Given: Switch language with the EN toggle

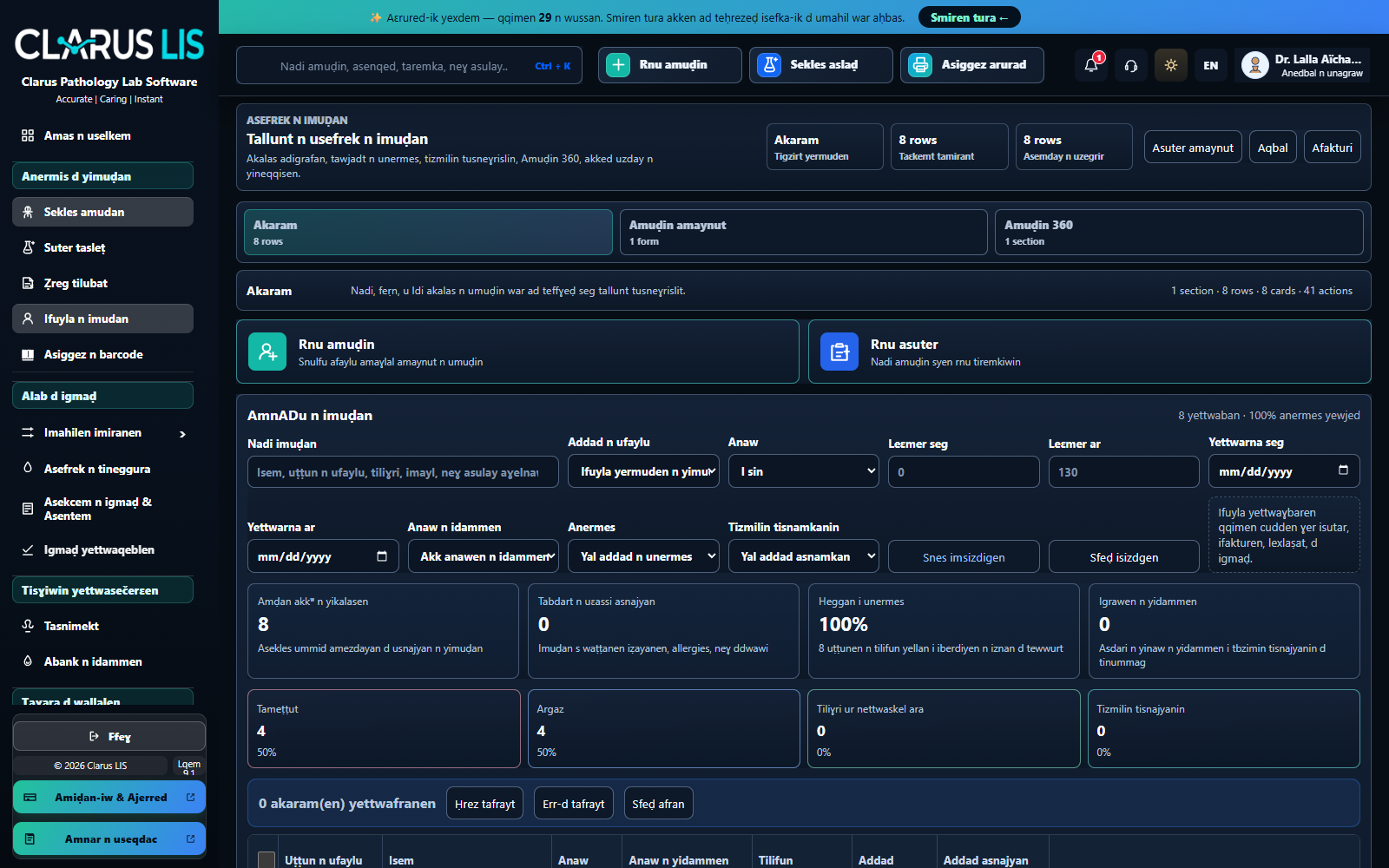Looking at the screenshot, I should pos(1211,65).
